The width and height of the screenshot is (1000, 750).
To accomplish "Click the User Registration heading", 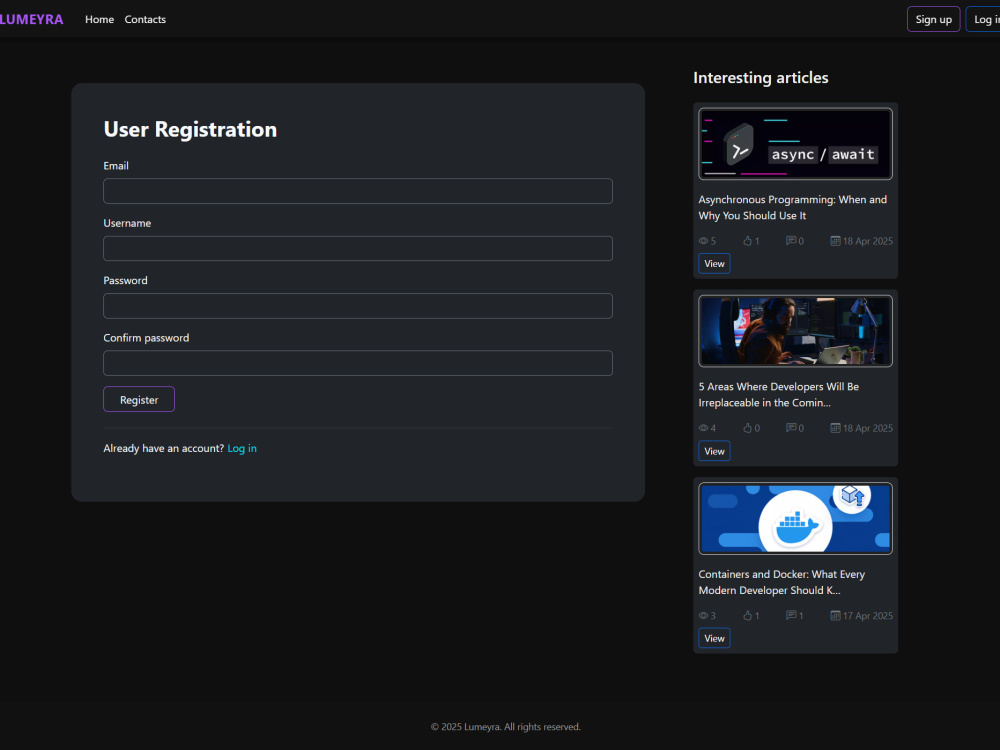I will point(190,129).
